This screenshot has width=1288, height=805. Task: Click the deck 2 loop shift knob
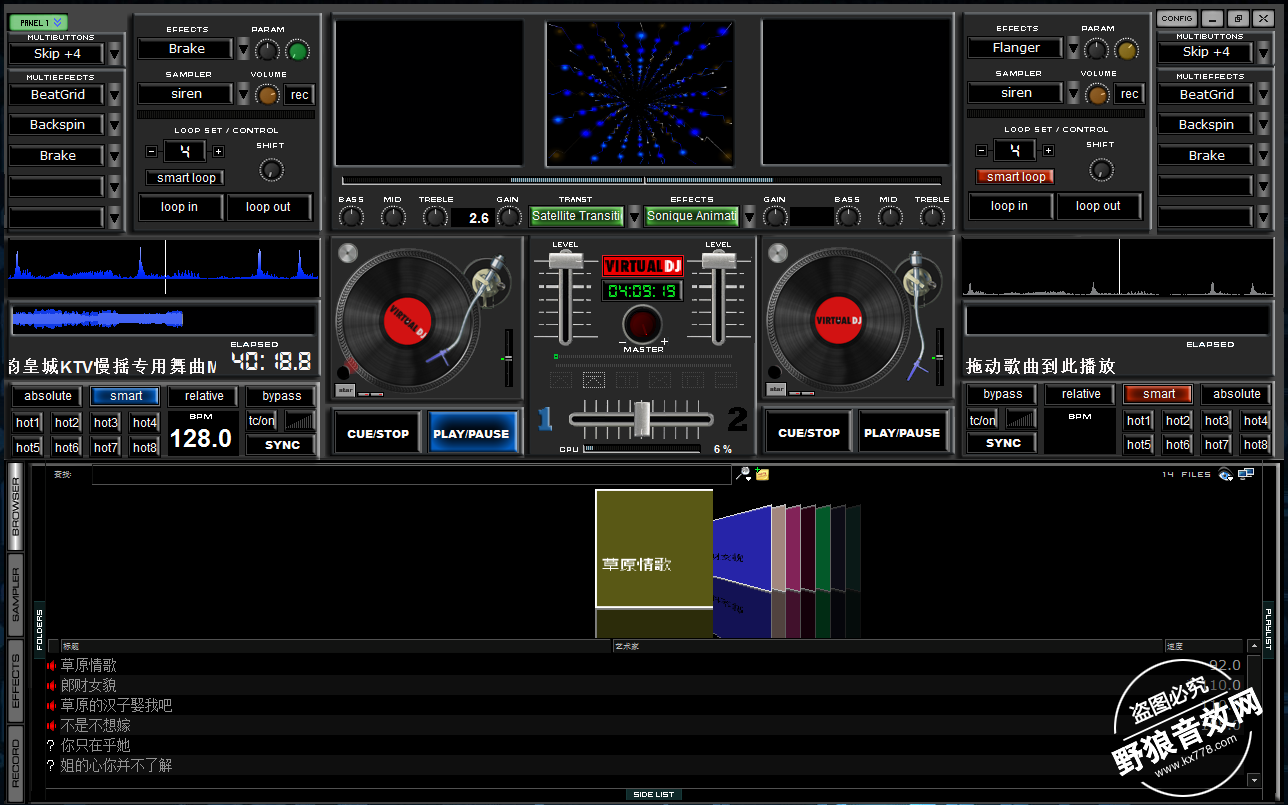pos(1101,169)
